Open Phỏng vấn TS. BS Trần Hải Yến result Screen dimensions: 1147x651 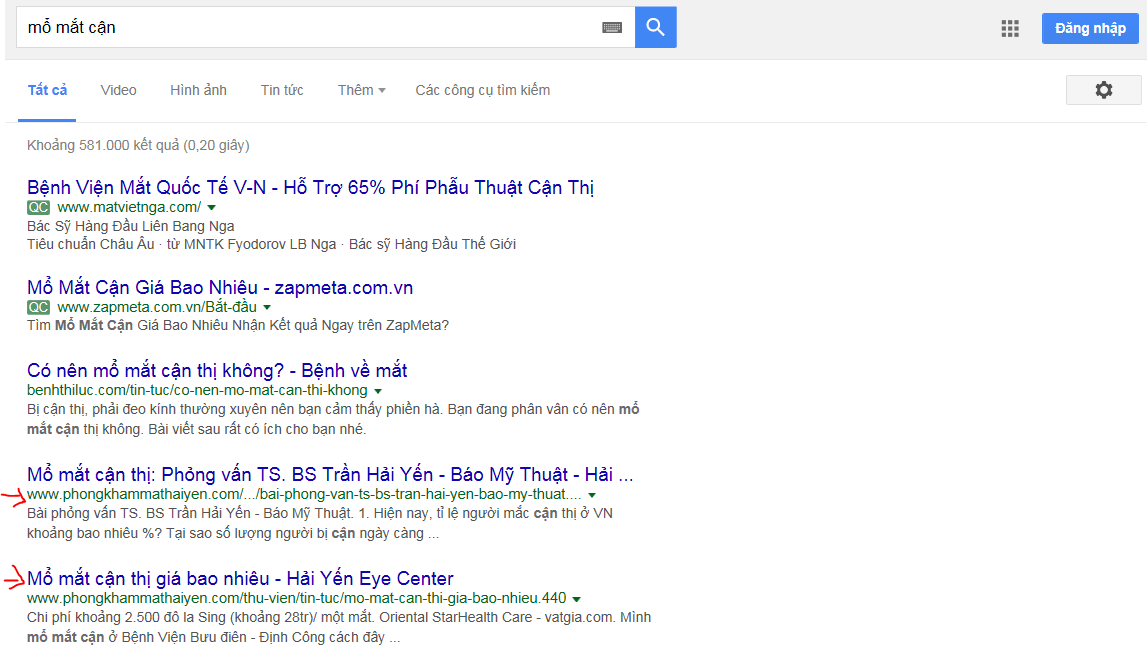point(330,474)
